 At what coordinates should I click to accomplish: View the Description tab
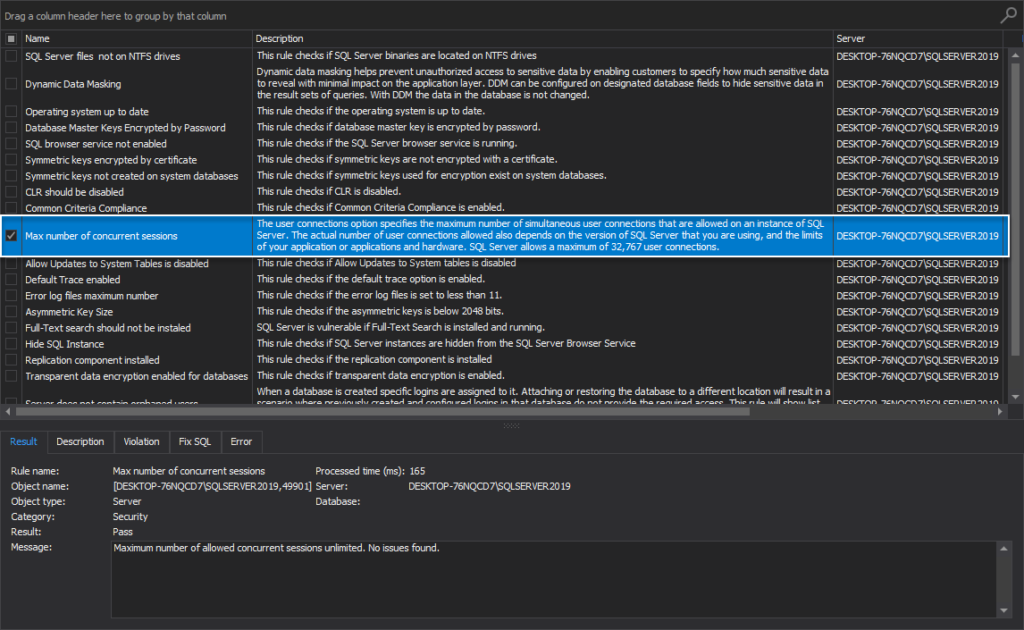(x=80, y=441)
